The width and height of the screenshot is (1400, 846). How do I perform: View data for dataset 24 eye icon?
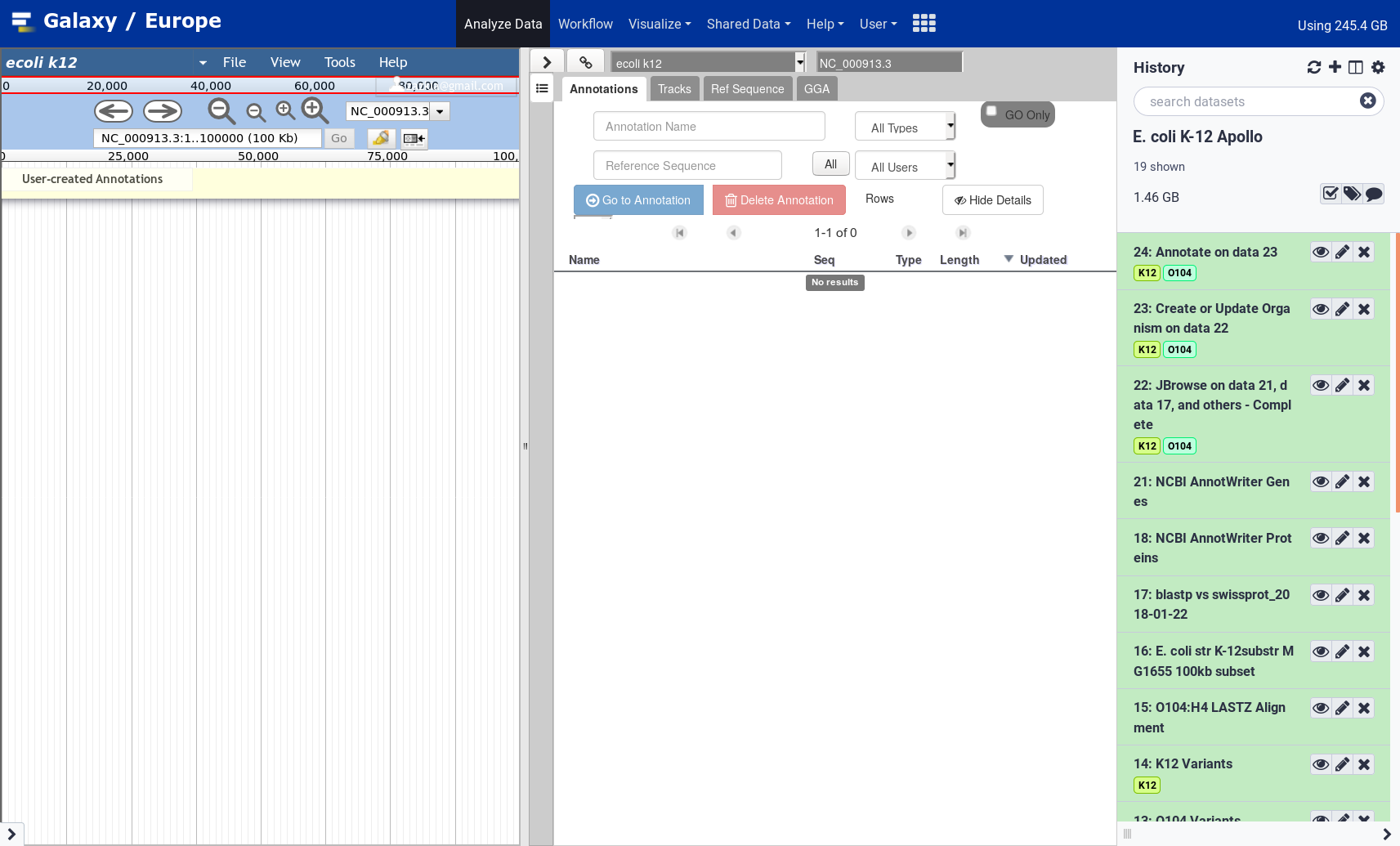tap(1321, 252)
